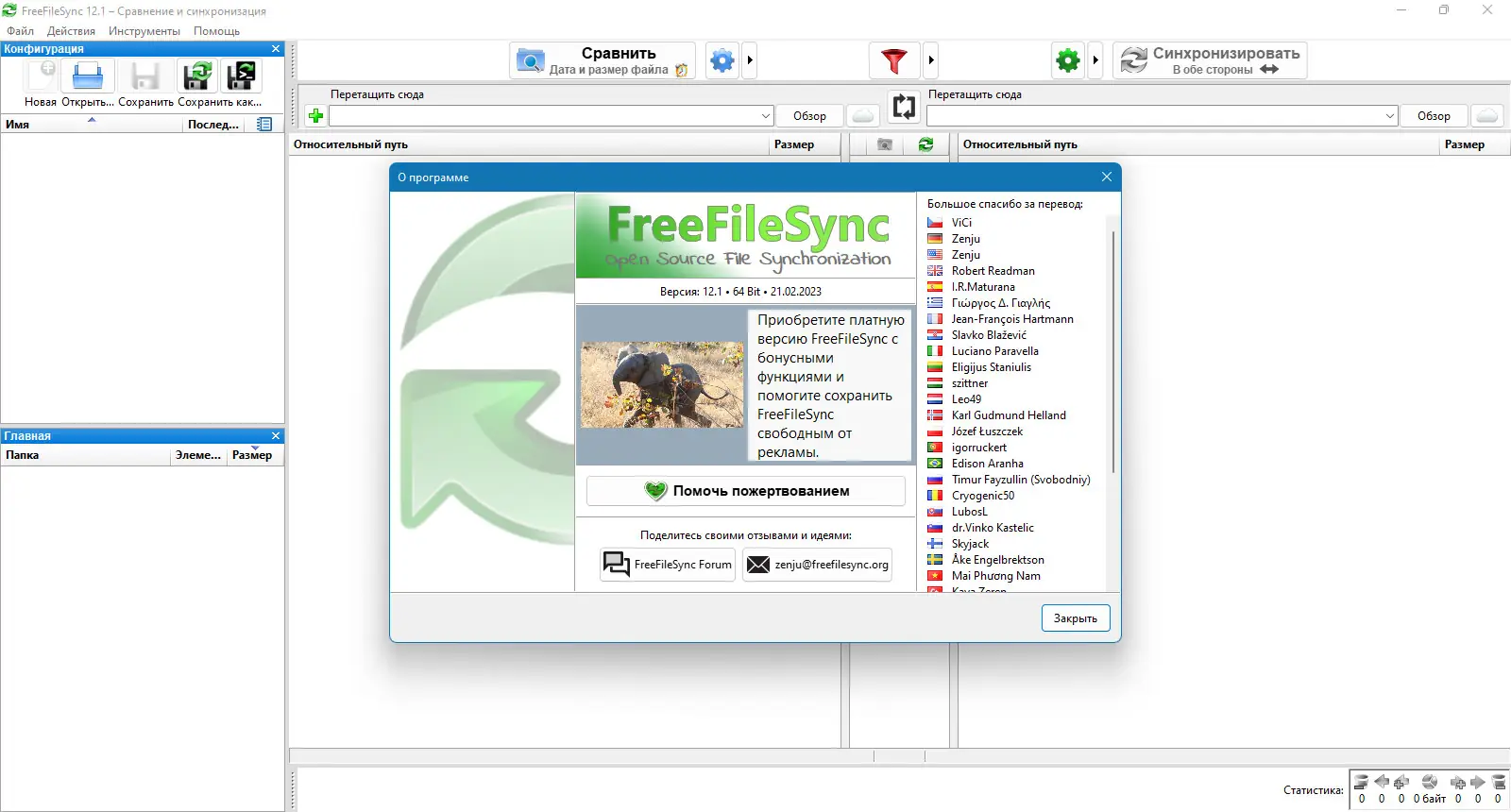Screen dimensions: 1511x812
Task: Click the Синхронизировать button
Action: (1210, 60)
